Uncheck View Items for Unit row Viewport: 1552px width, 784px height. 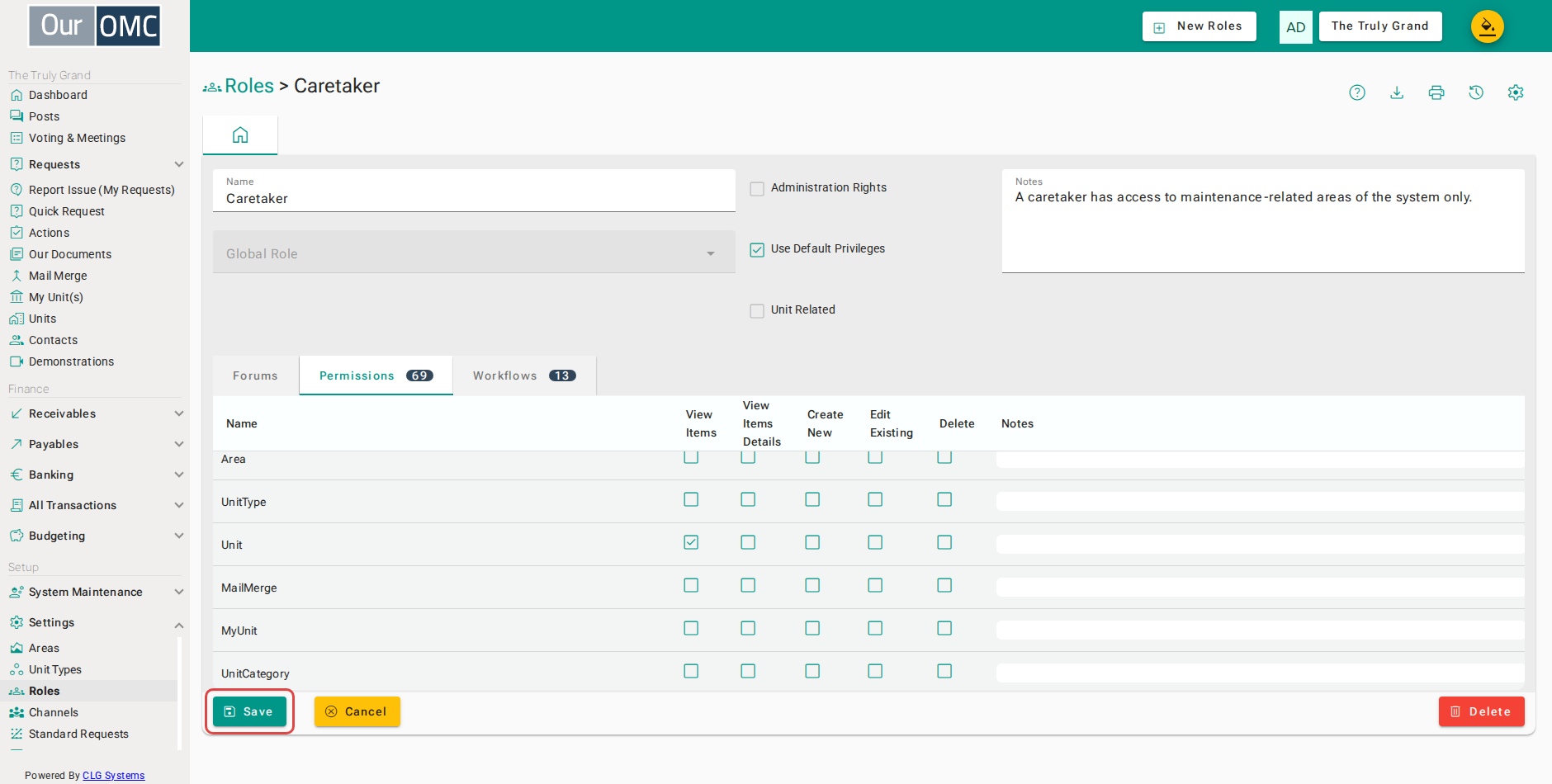click(x=691, y=542)
